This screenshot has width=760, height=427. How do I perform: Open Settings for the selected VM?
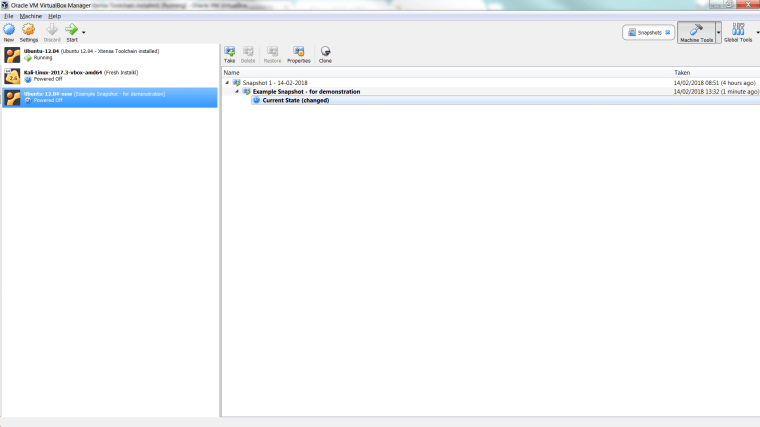point(29,30)
